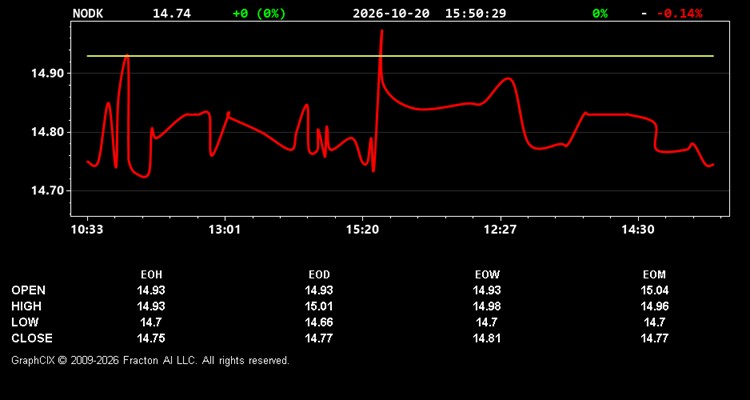Select the current price 14.74 in header
The image size is (750, 400).
coord(172,13)
